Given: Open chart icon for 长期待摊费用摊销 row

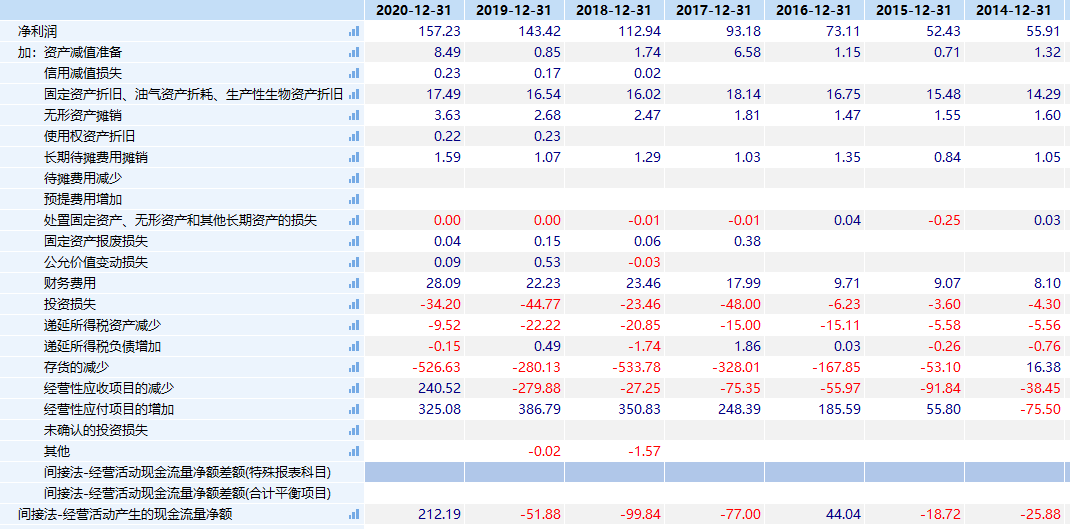Looking at the screenshot, I should pos(354,157).
